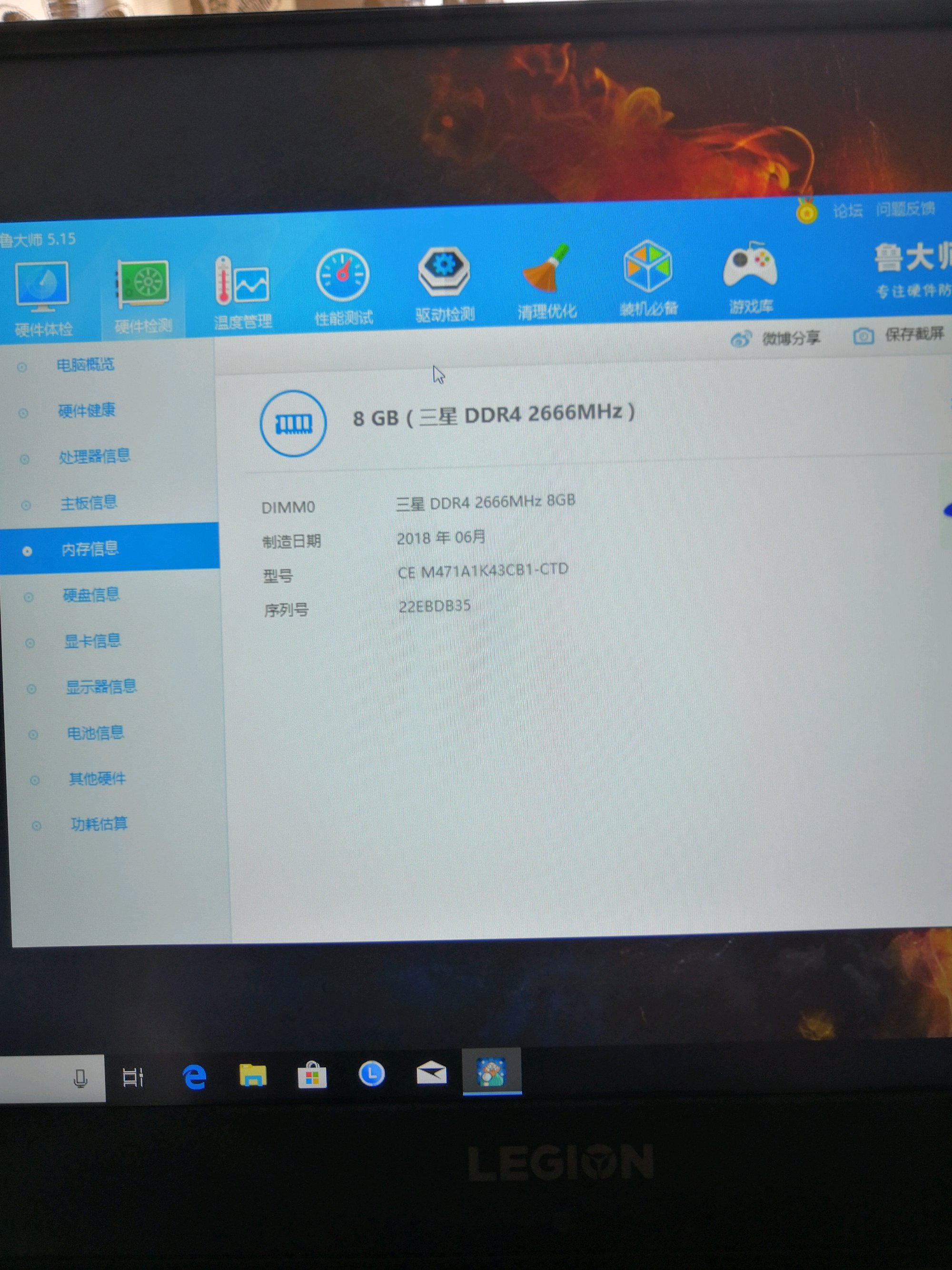The height and width of the screenshot is (1270, 952).
Task: Select 电池信息 in sidebar
Action: point(95,733)
